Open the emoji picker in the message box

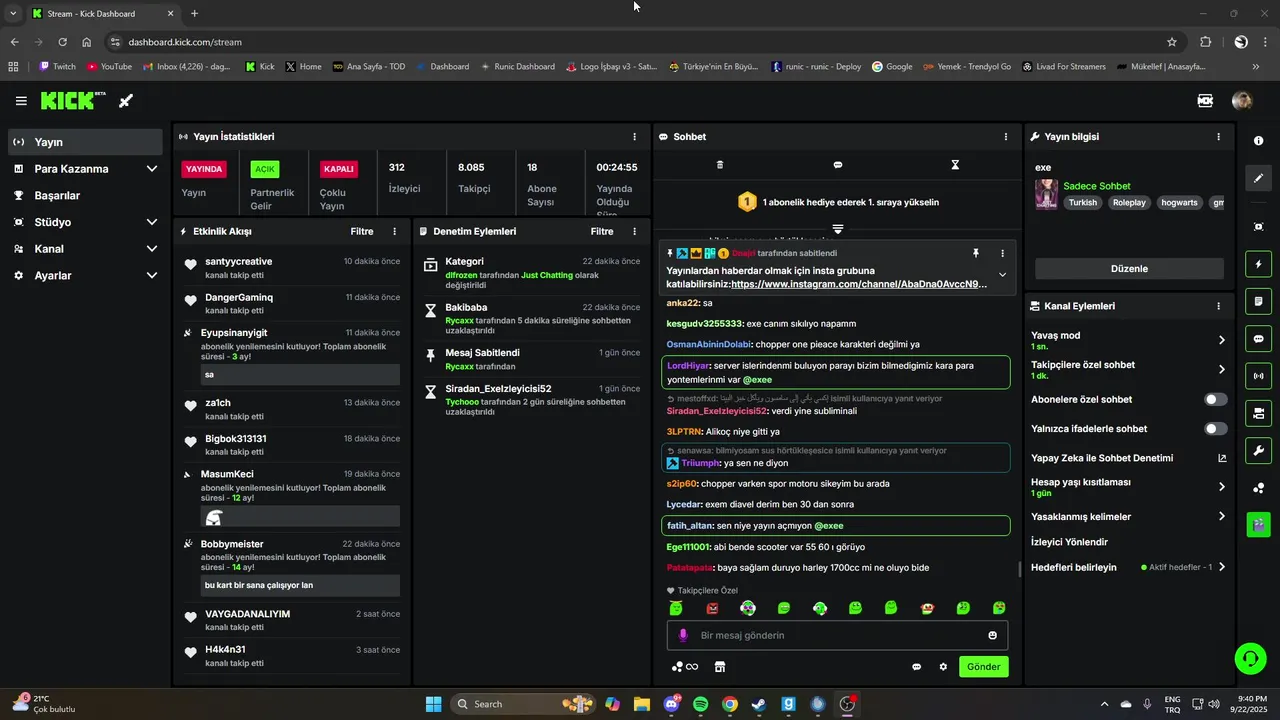click(x=992, y=635)
